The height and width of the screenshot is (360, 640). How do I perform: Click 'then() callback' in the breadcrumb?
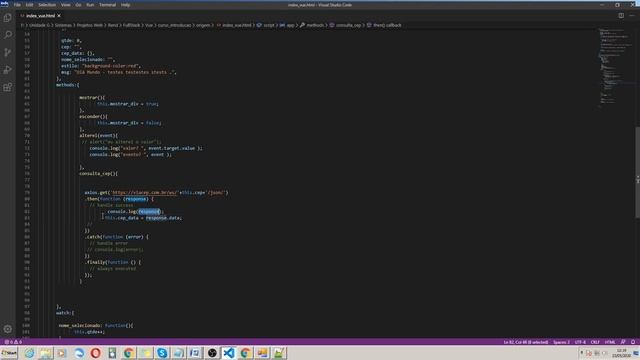point(387,25)
